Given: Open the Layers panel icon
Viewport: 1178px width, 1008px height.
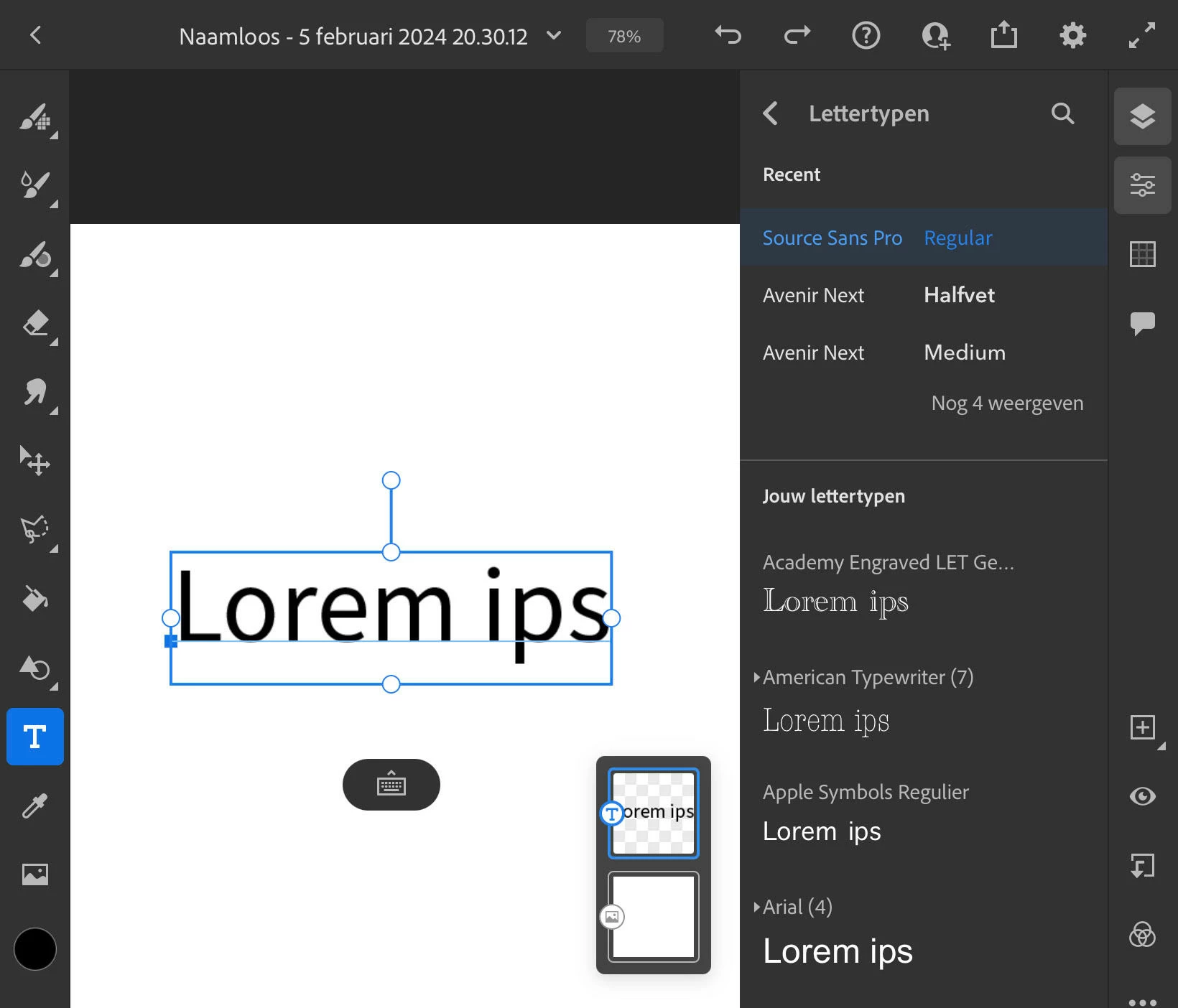Looking at the screenshot, I should pos(1143,116).
